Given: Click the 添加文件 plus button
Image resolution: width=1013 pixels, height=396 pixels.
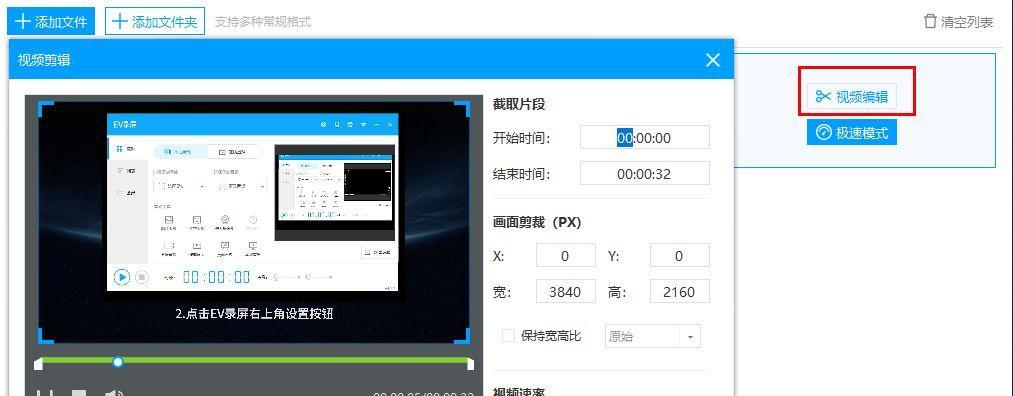Looking at the screenshot, I should (51, 21).
